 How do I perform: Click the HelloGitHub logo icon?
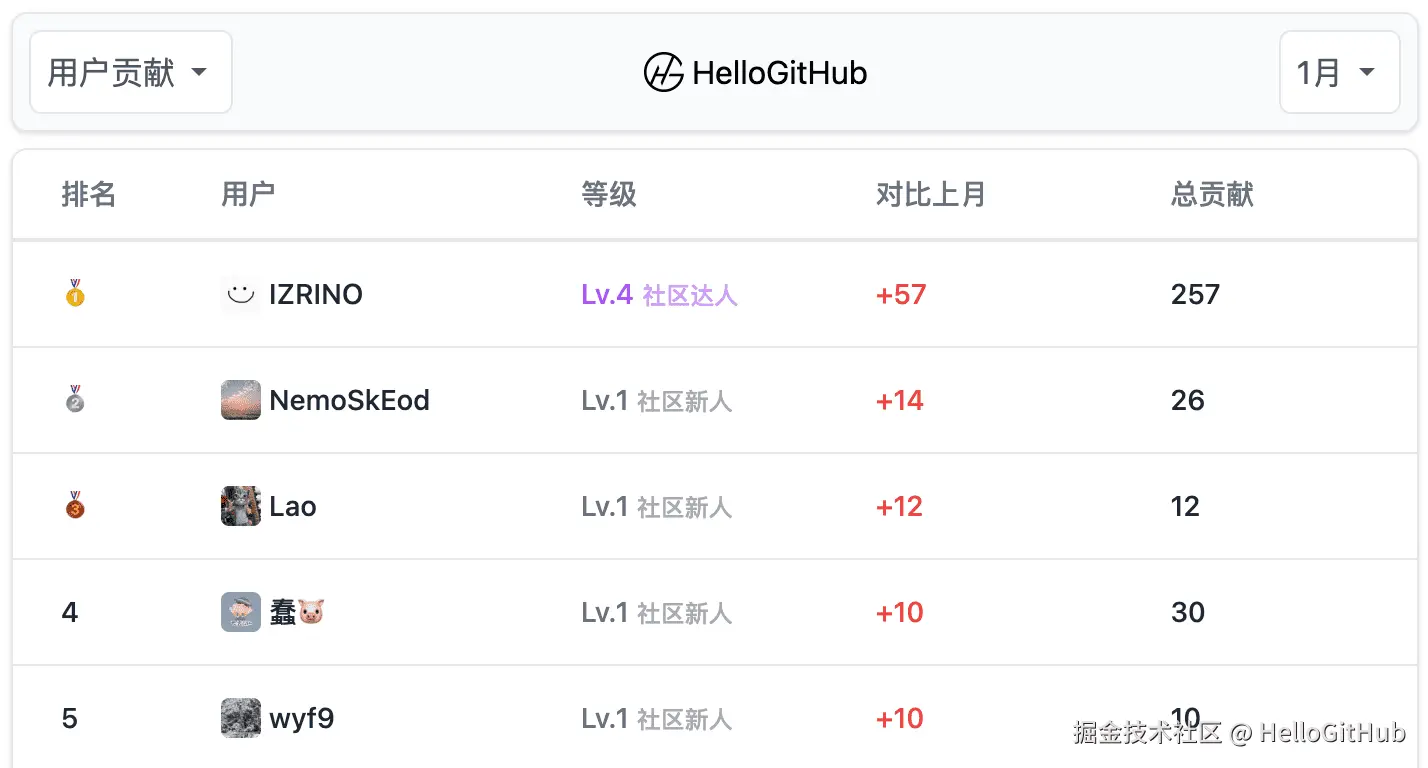[x=663, y=73]
